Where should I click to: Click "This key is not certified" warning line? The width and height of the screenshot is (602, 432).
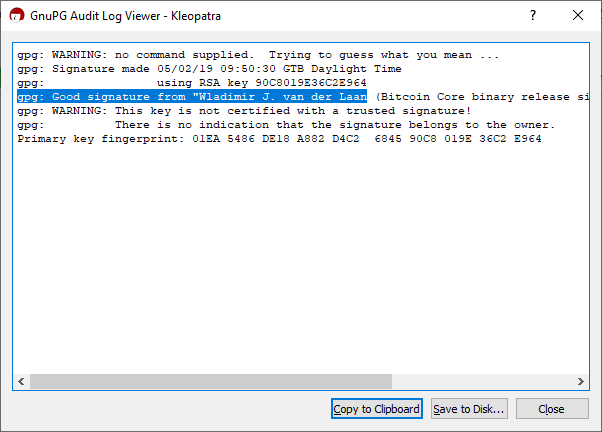[244, 111]
